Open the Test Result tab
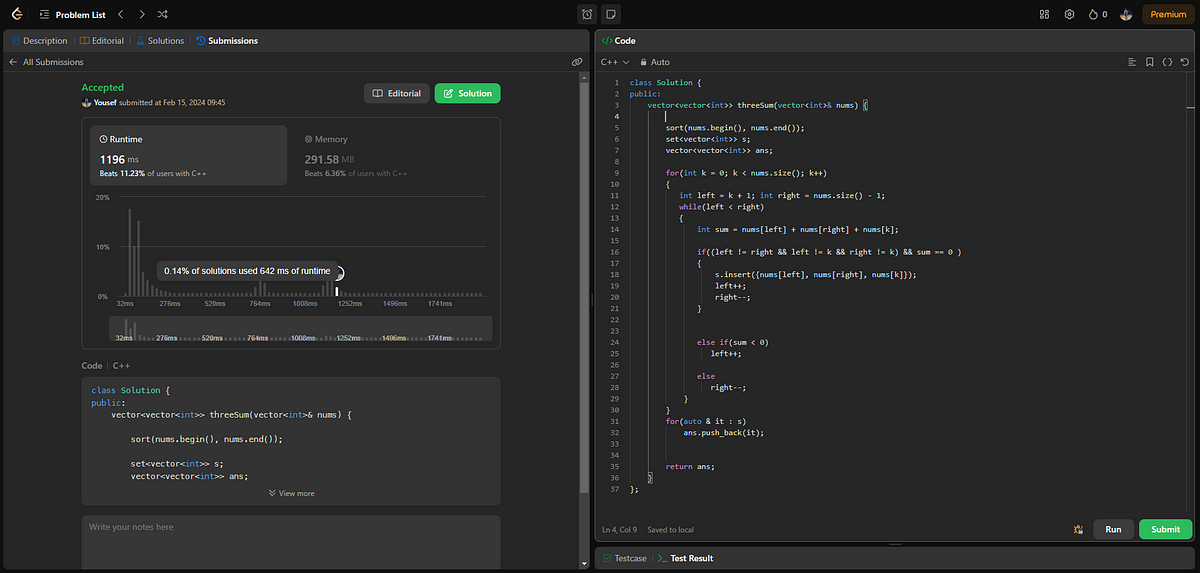Viewport: 1200px width, 573px height. pyautogui.click(x=685, y=558)
